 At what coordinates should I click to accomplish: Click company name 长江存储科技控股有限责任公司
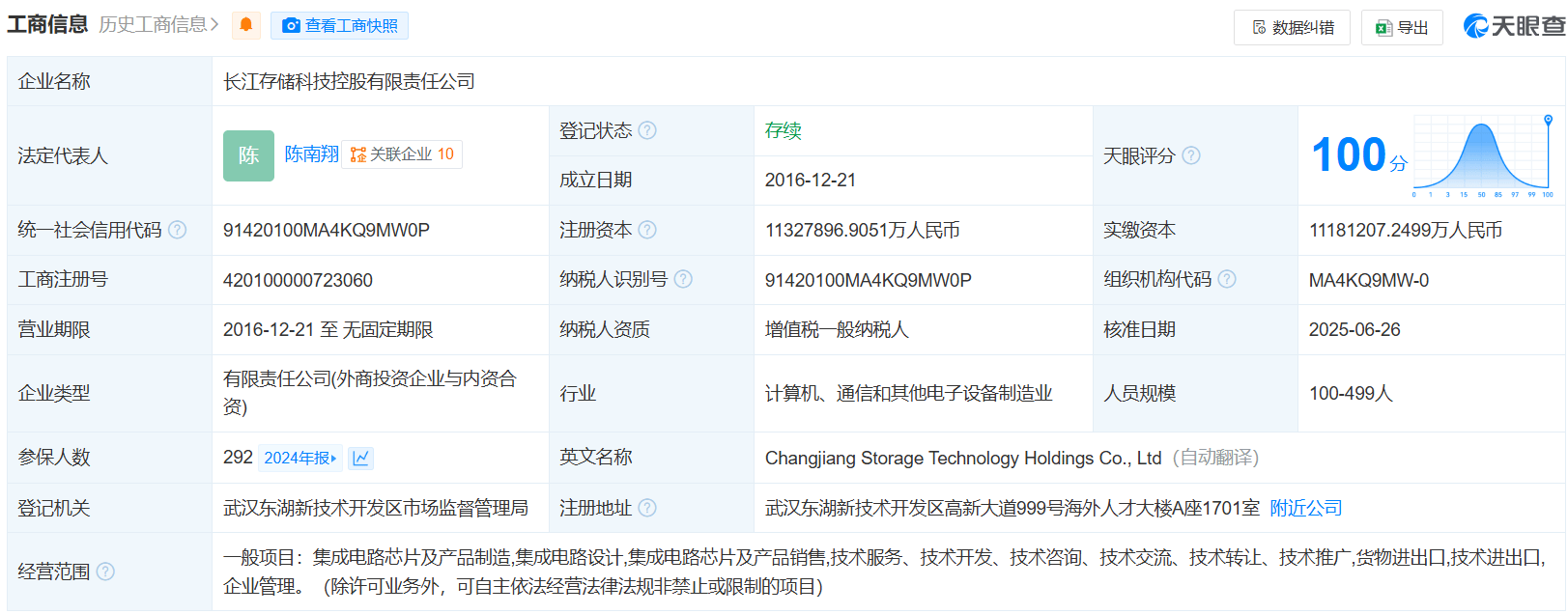coord(349,81)
